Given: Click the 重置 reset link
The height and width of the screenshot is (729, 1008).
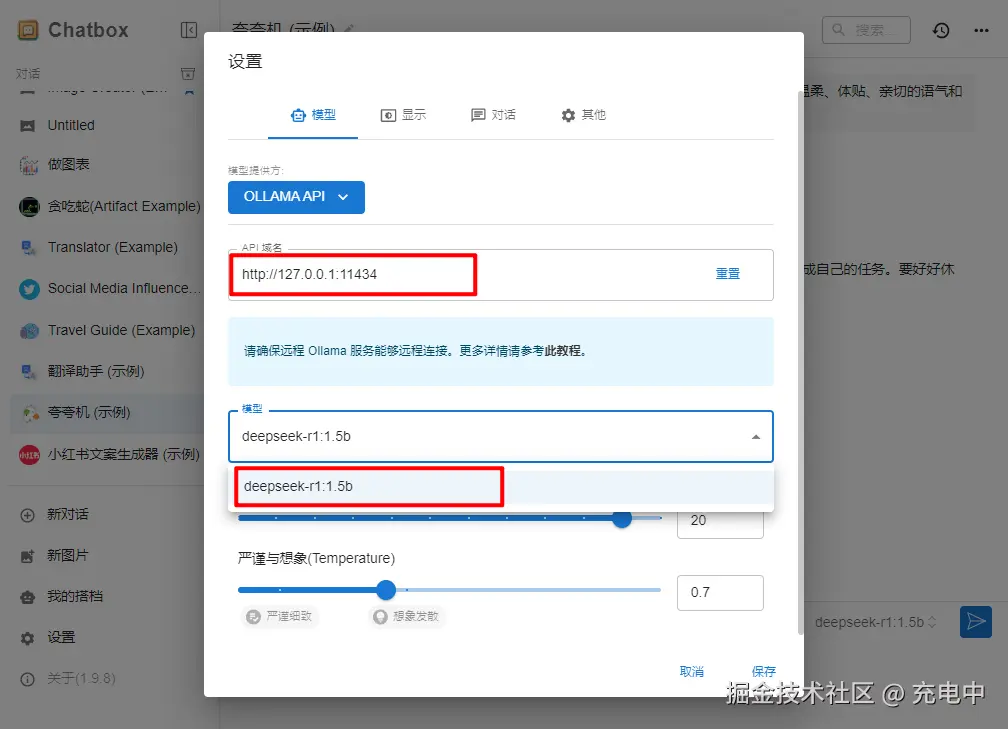Looking at the screenshot, I should pyautogui.click(x=728, y=274).
